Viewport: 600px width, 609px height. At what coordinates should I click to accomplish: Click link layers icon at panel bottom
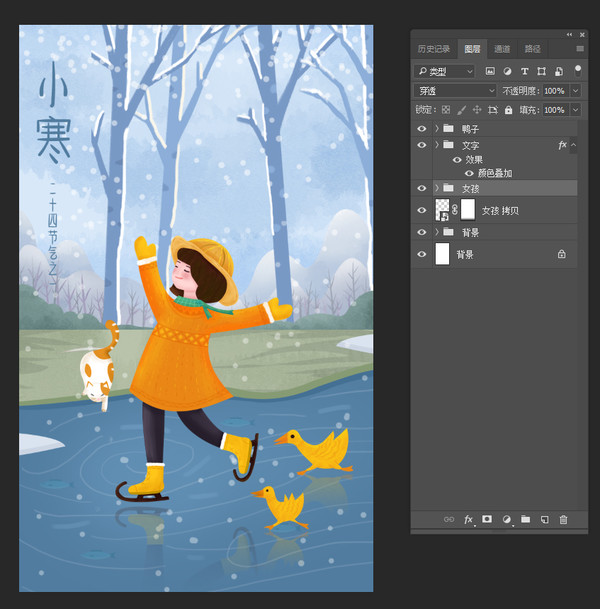click(x=449, y=519)
